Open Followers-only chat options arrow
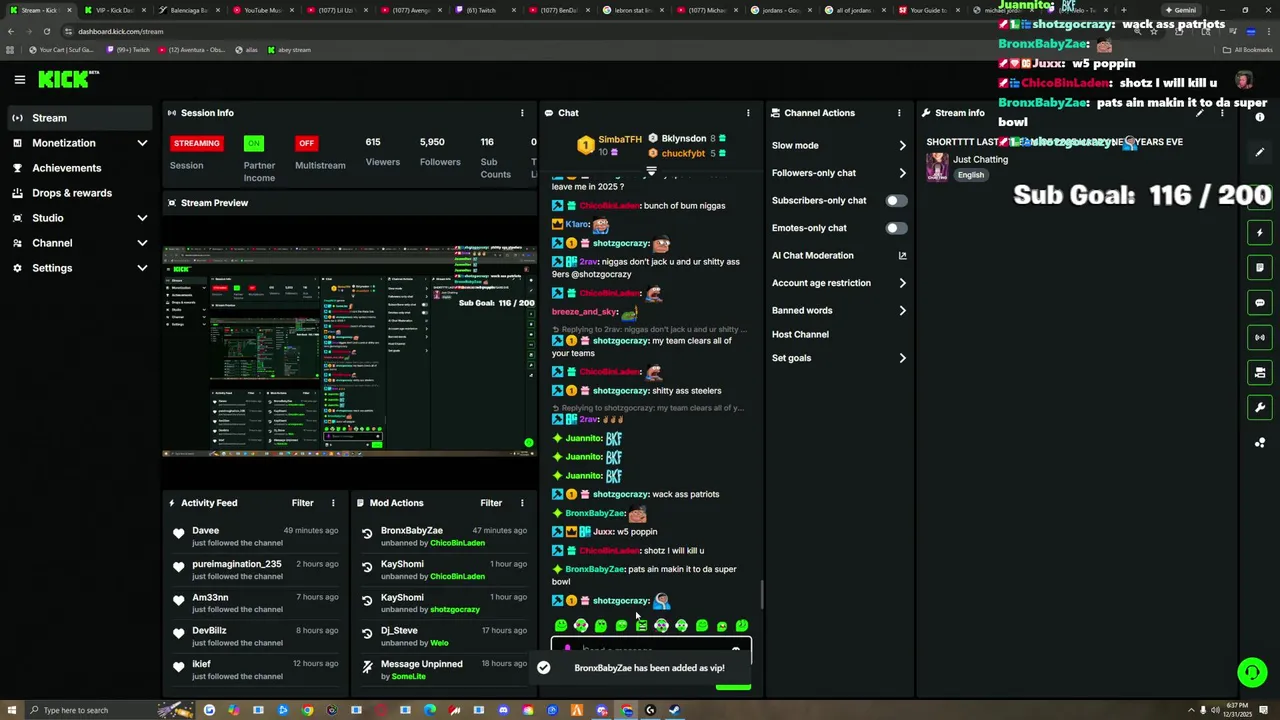1280x720 pixels. tap(902, 173)
